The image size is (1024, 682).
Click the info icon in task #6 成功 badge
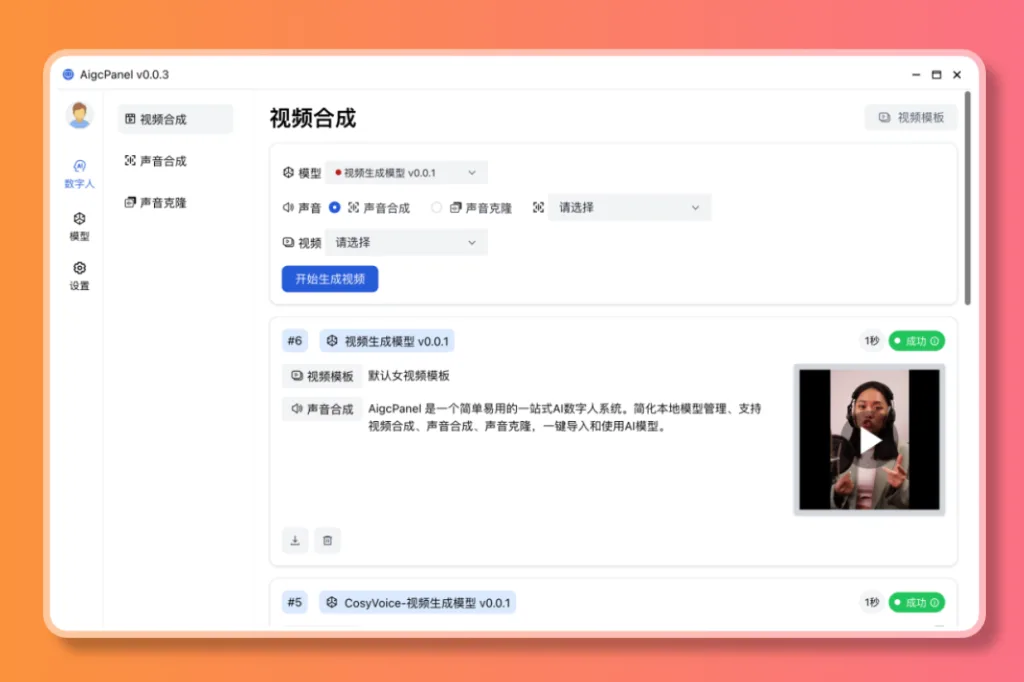point(935,341)
